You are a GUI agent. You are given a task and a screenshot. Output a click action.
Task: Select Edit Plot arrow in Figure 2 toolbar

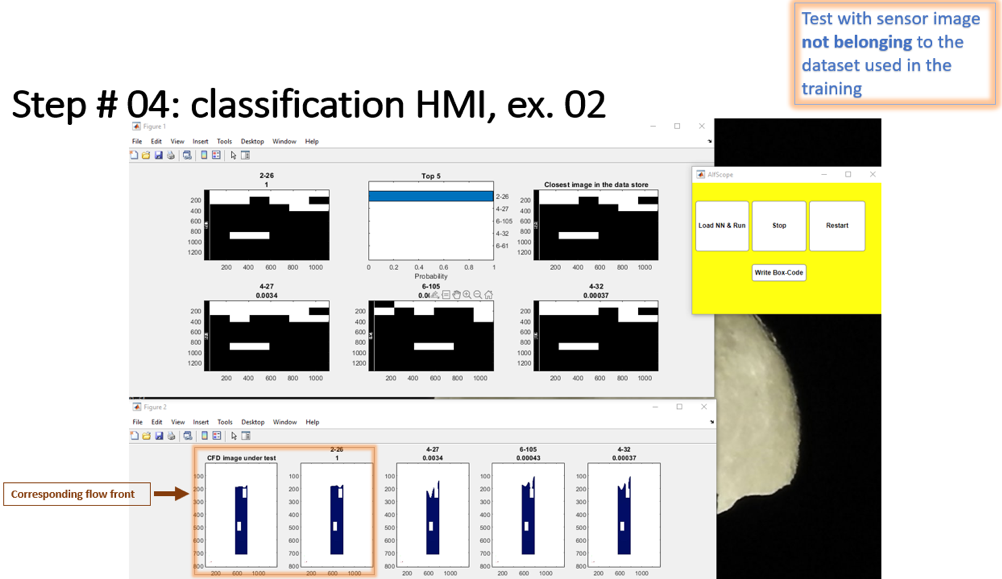[x=234, y=436]
